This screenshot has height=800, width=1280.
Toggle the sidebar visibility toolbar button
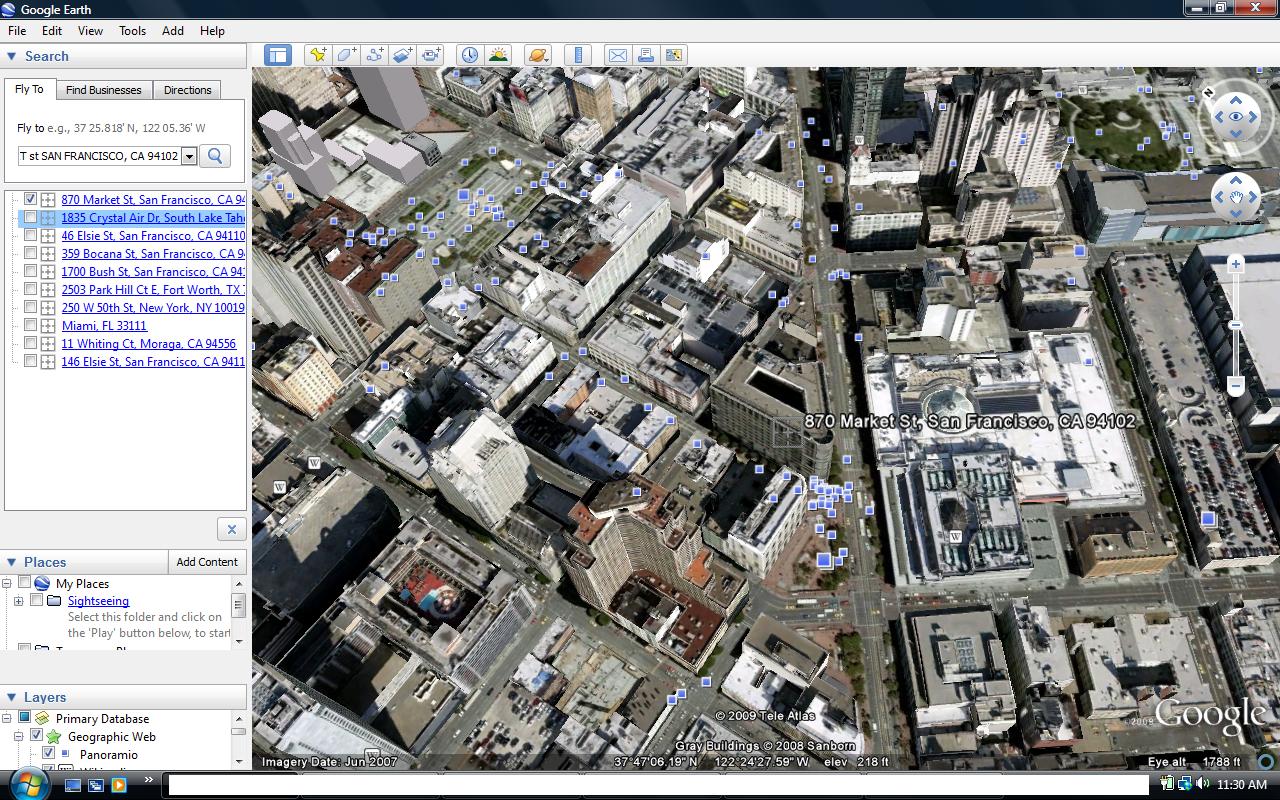[278, 55]
